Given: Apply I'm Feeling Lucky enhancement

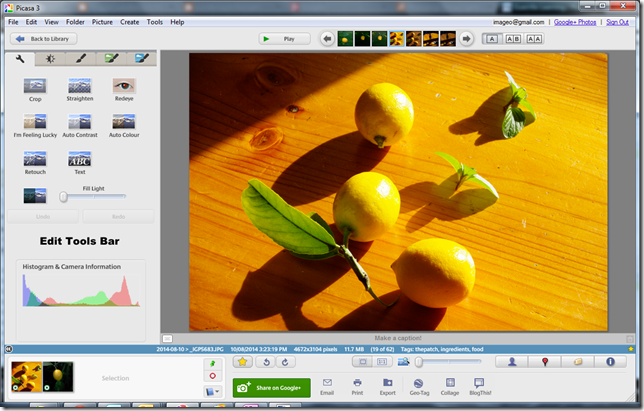Looking at the screenshot, I should pos(35,122).
